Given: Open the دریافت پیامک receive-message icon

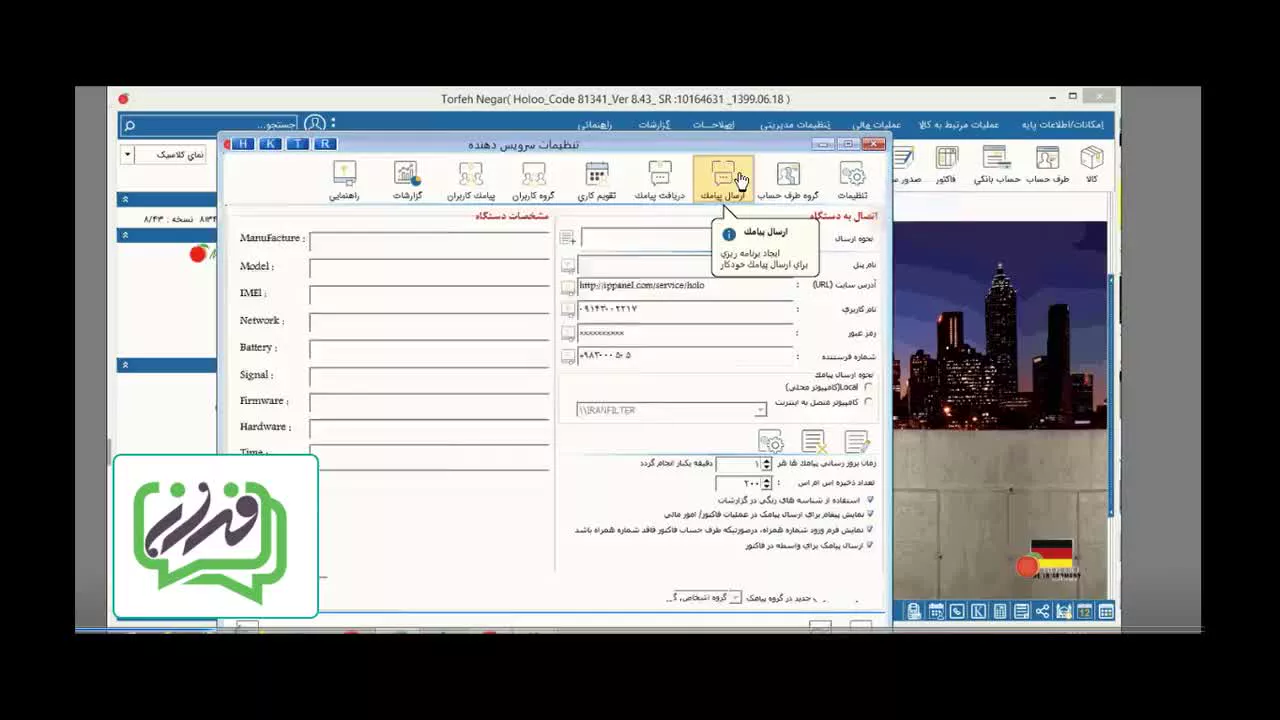Looking at the screenshot, I should point(660,181).
